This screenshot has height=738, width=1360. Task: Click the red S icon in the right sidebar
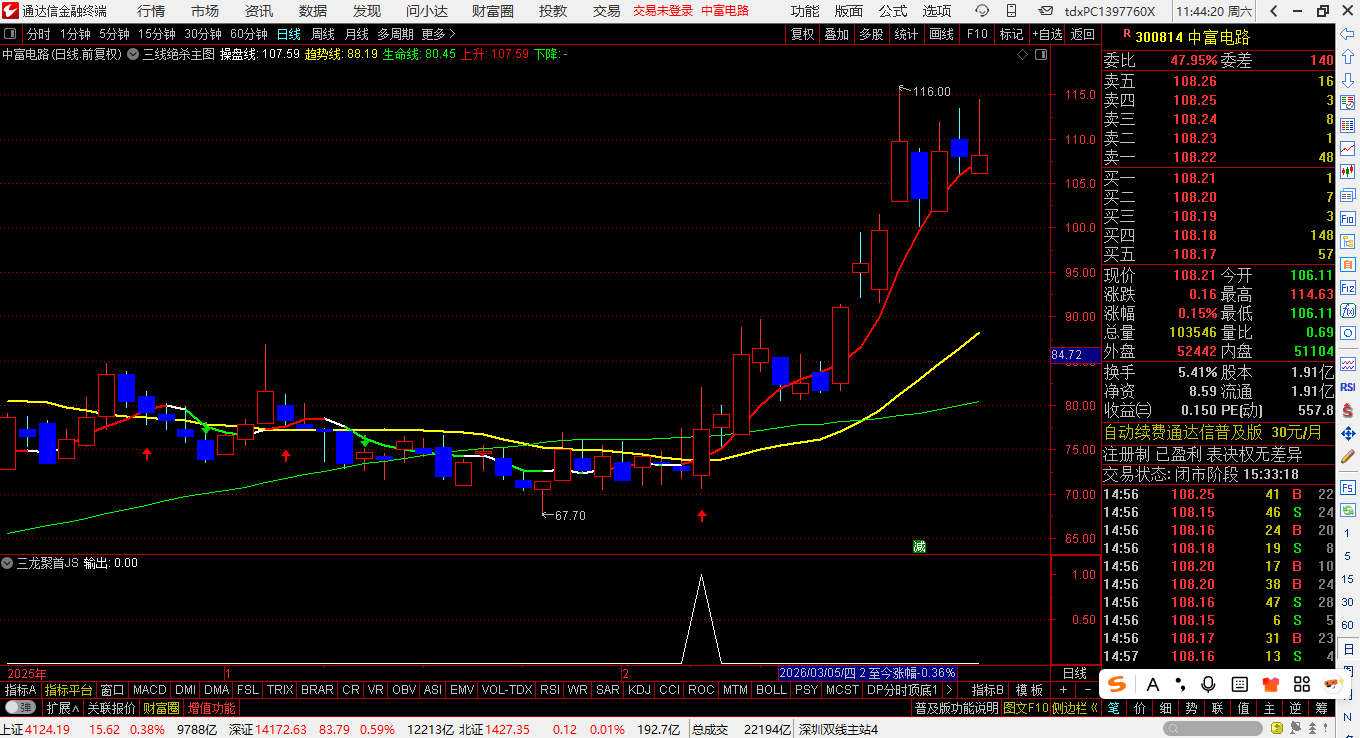1349,409
